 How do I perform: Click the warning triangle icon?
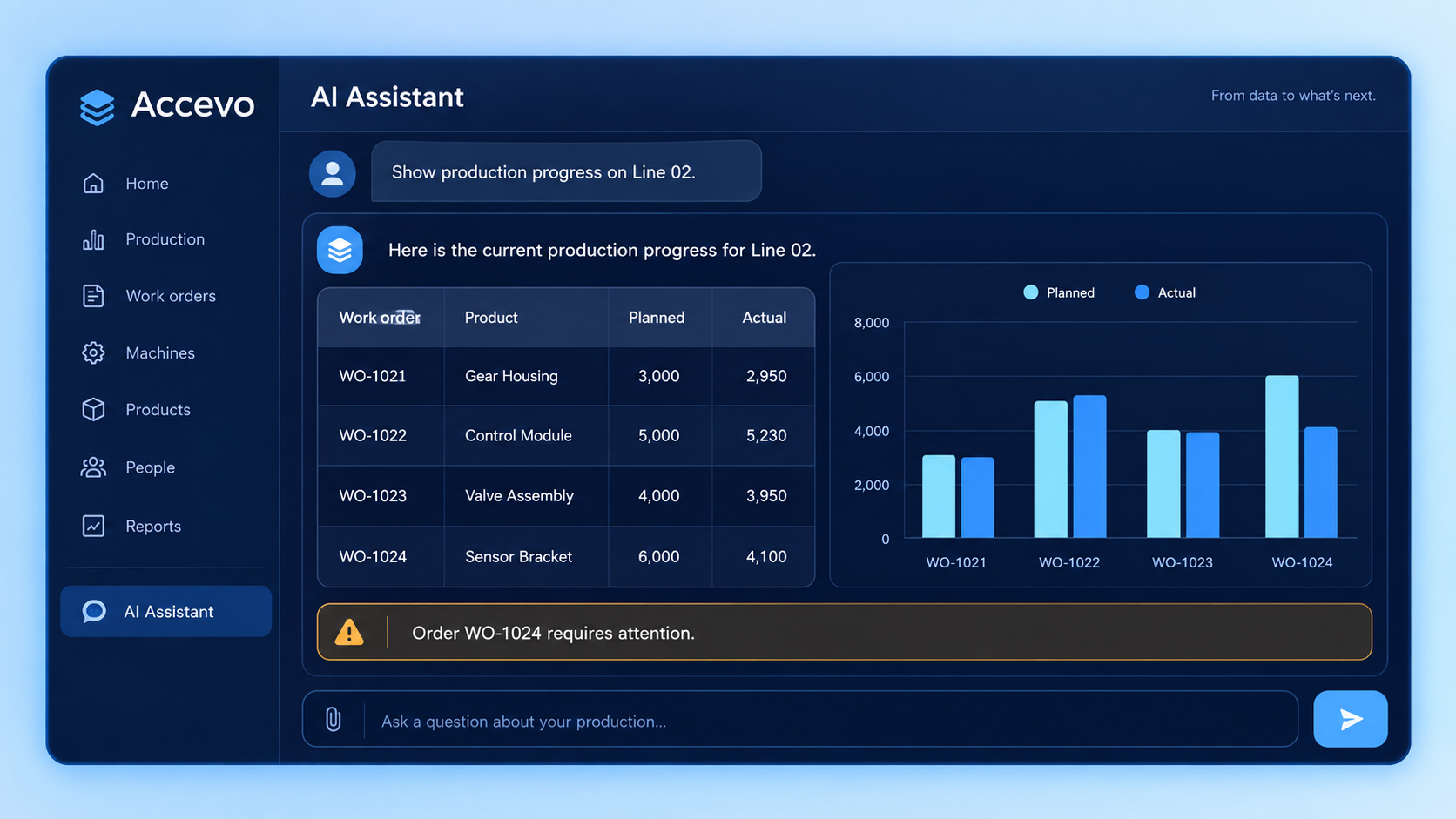tap(349, 632)
